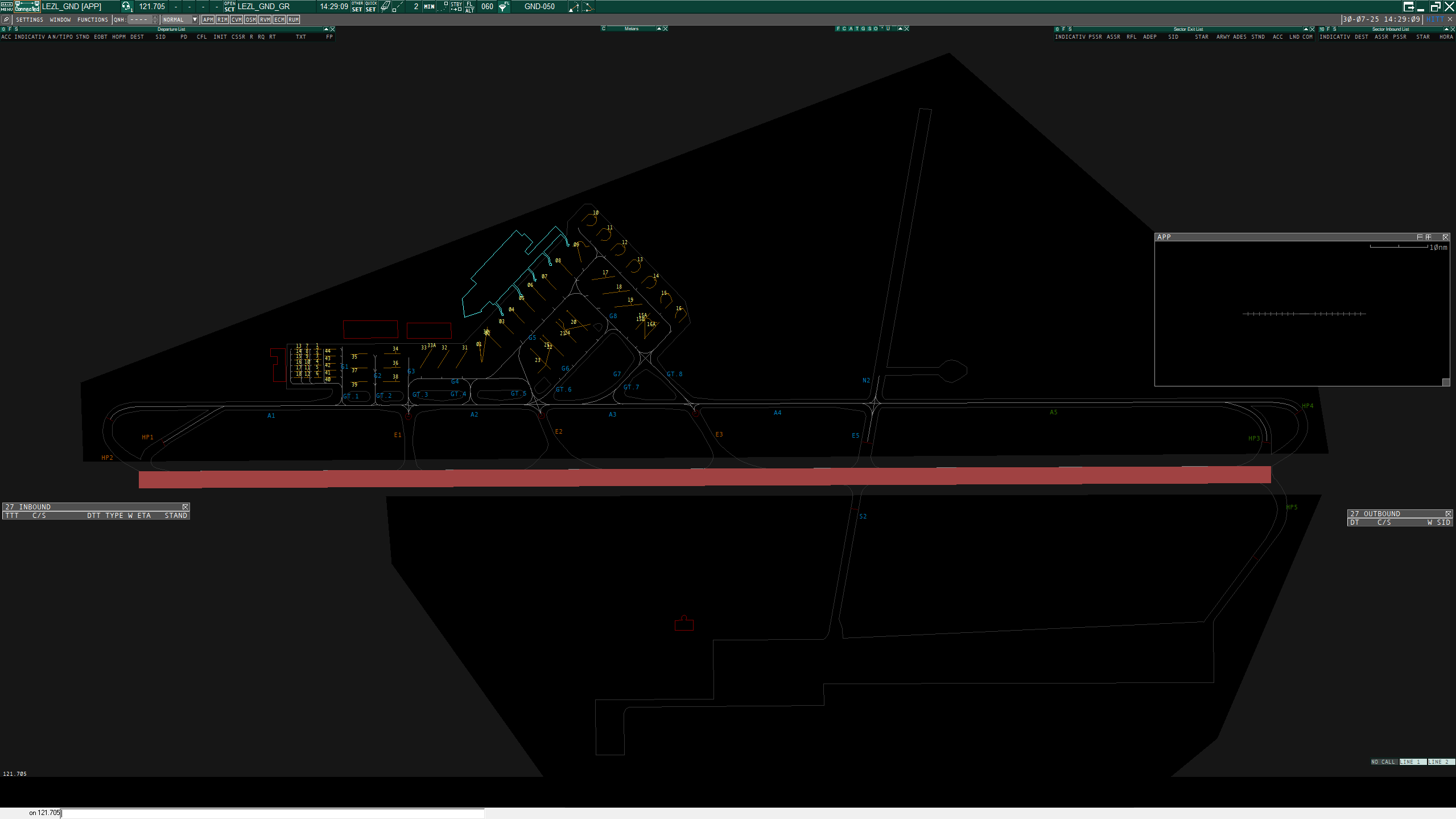This screenshot has height=819, width=1456.
Task: Open the SETTINGS menu
Action: click(30, 19)
